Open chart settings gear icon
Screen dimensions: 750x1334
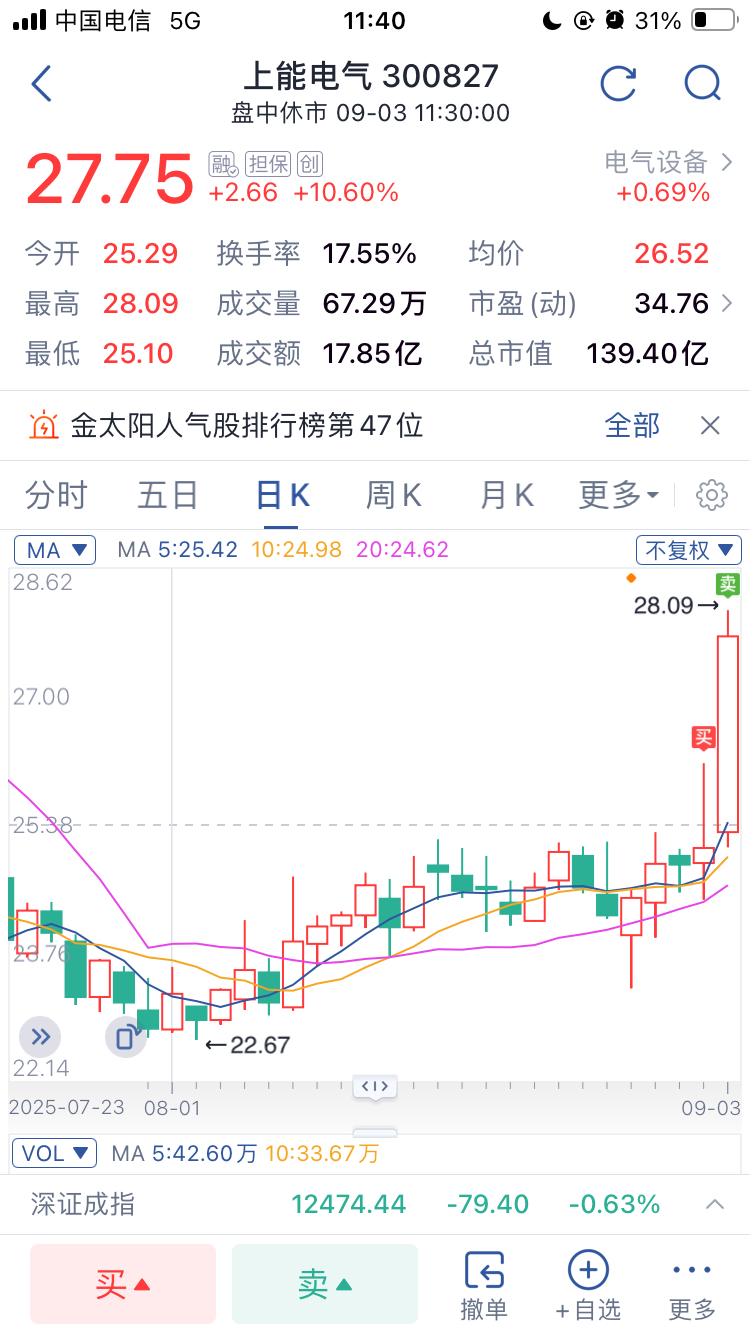coord(712,495)
